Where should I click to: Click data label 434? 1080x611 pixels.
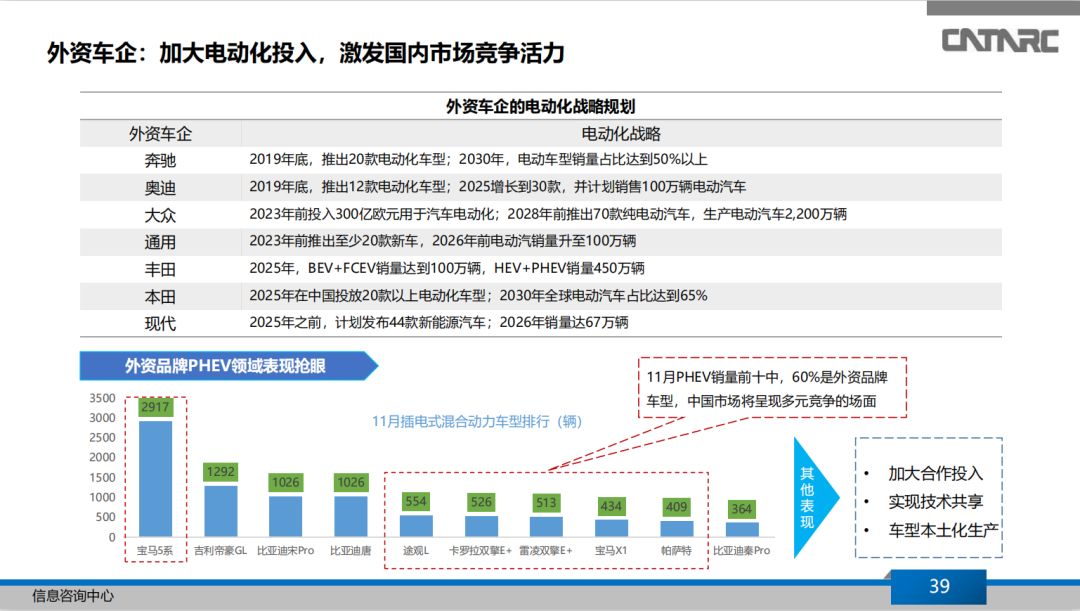(611, 506)
